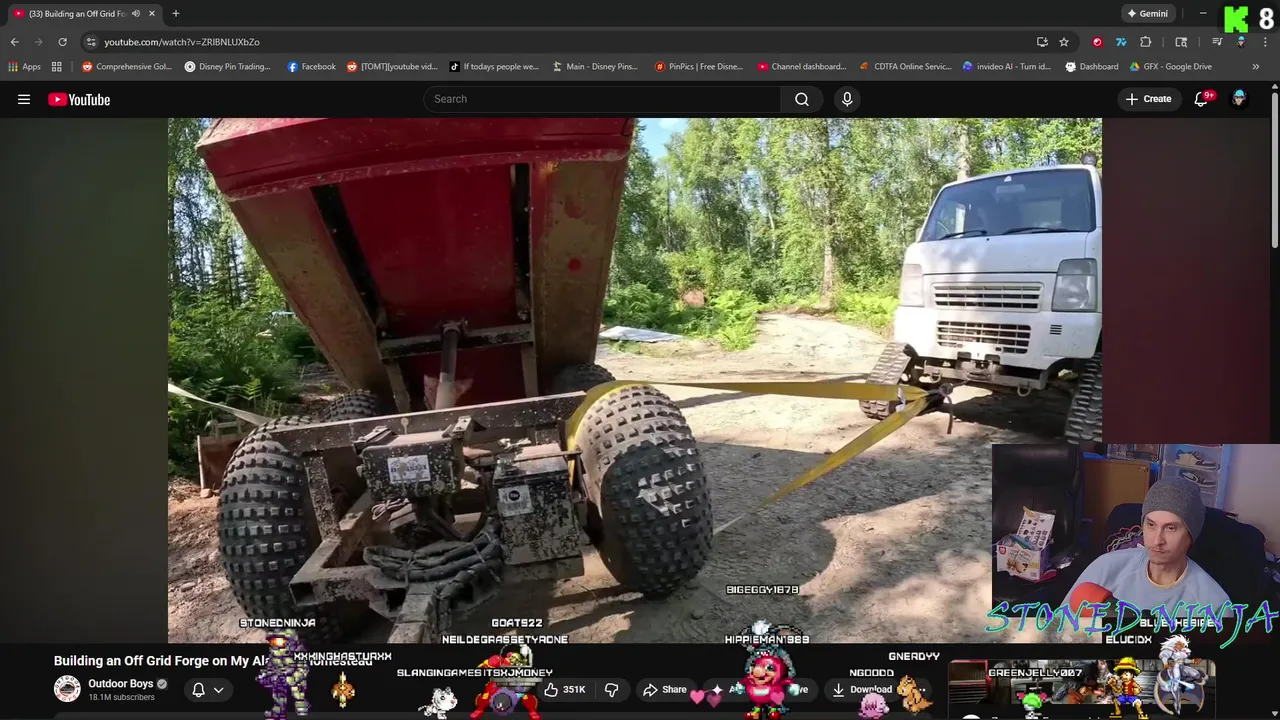Mute the tab's audio speaker icon
Viewport: 1280px width, 720px height.
click(136, 14)
